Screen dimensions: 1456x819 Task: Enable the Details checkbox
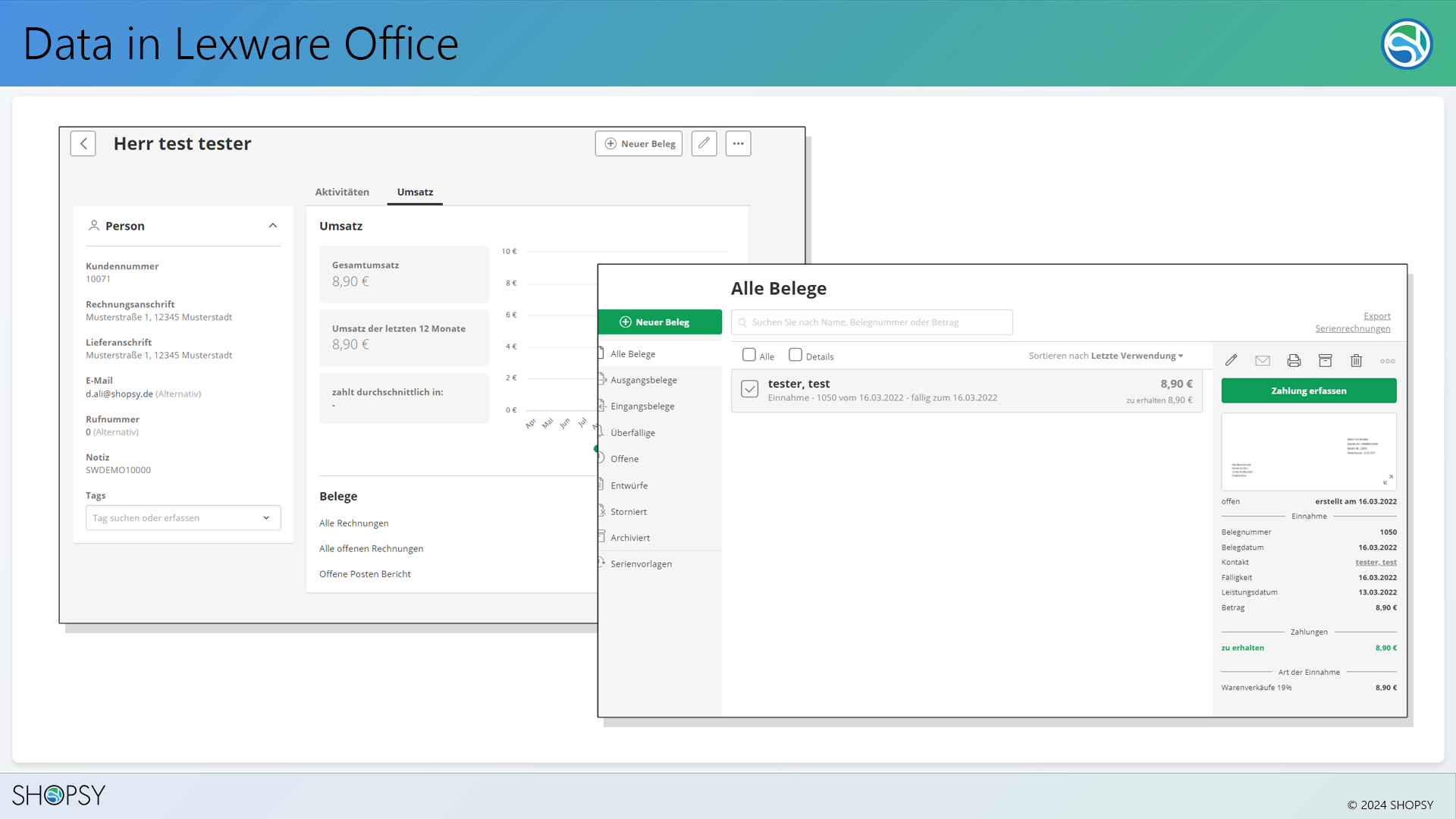[x=795, y=355]
